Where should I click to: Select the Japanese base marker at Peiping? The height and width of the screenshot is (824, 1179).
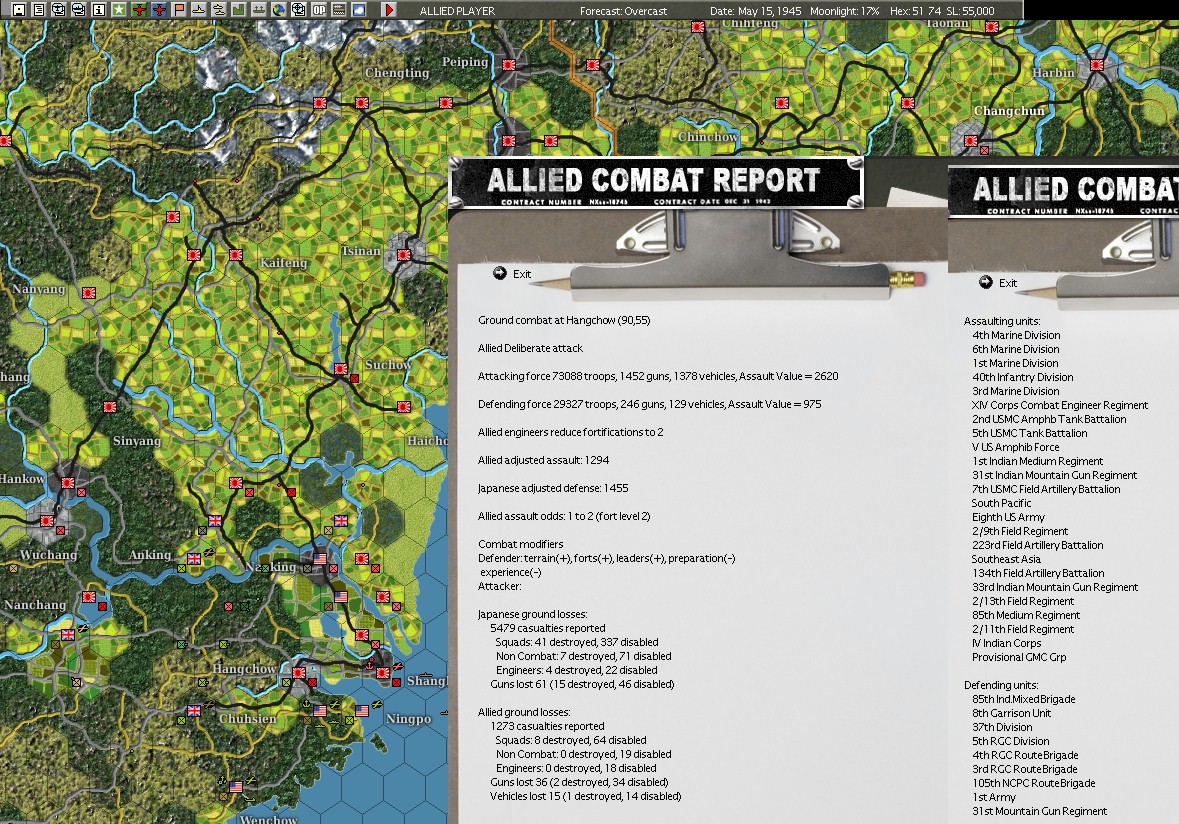509,65
